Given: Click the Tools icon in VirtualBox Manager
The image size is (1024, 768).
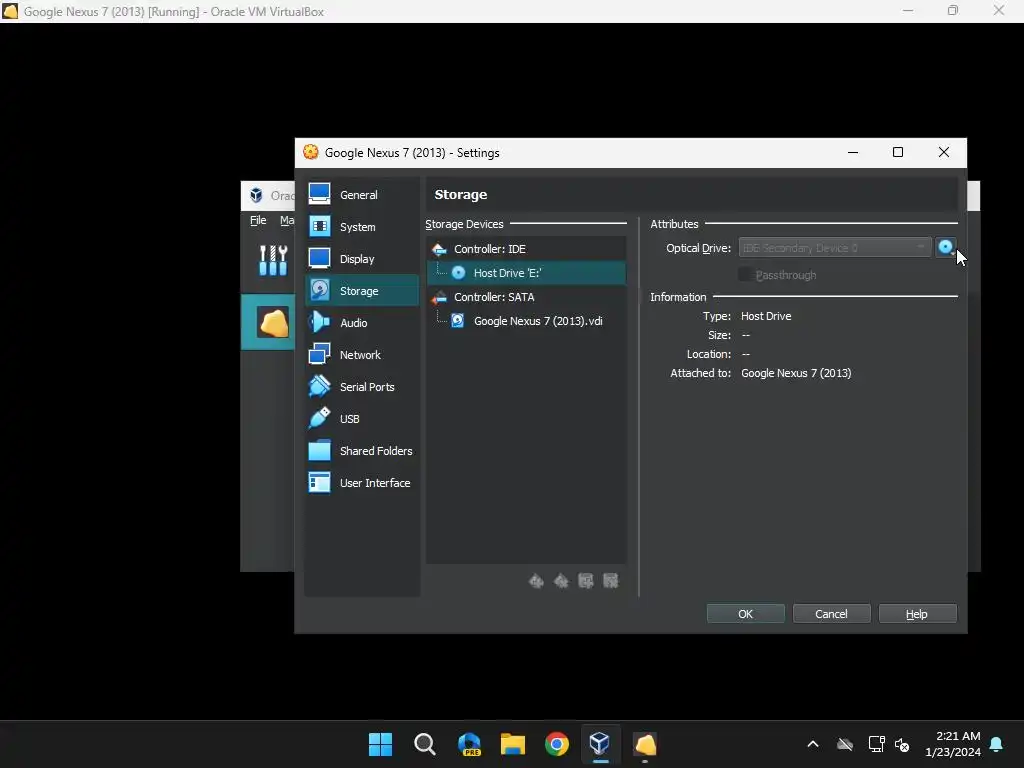Looking at the screenshot, I should coord(273,260).
